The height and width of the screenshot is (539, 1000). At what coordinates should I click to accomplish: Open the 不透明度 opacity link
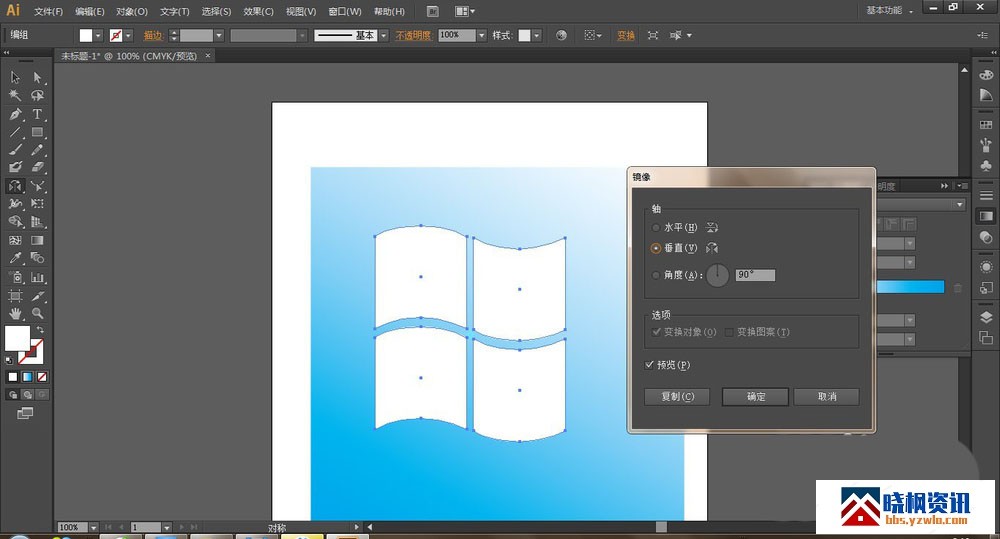pos(413,36)
